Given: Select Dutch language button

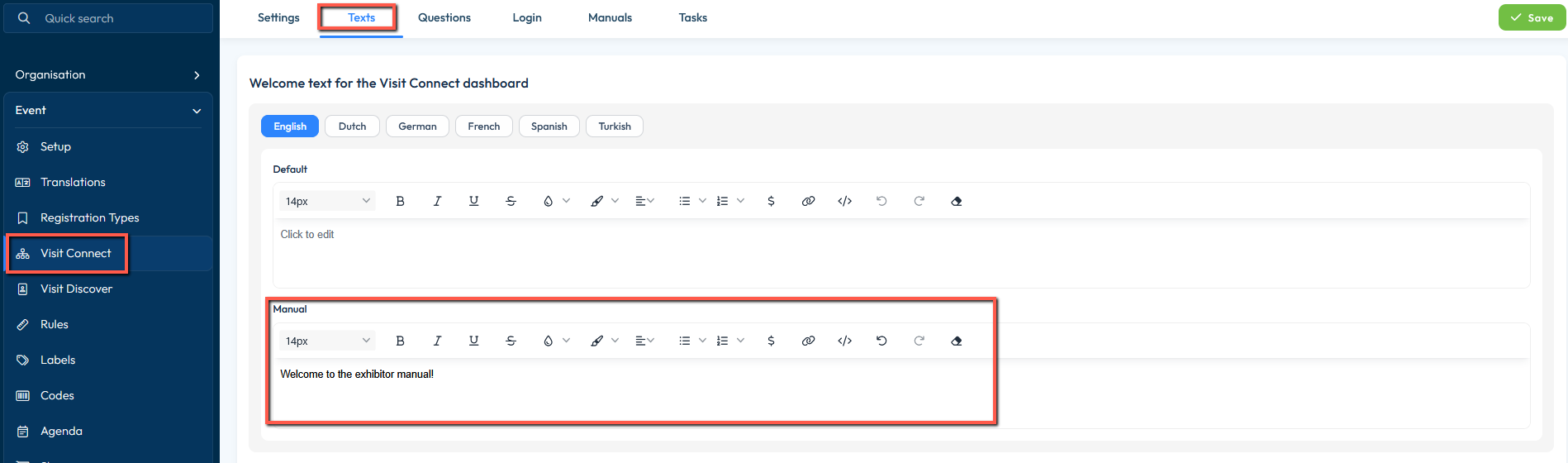Looking at the screenshot, I should coord(352,126).
